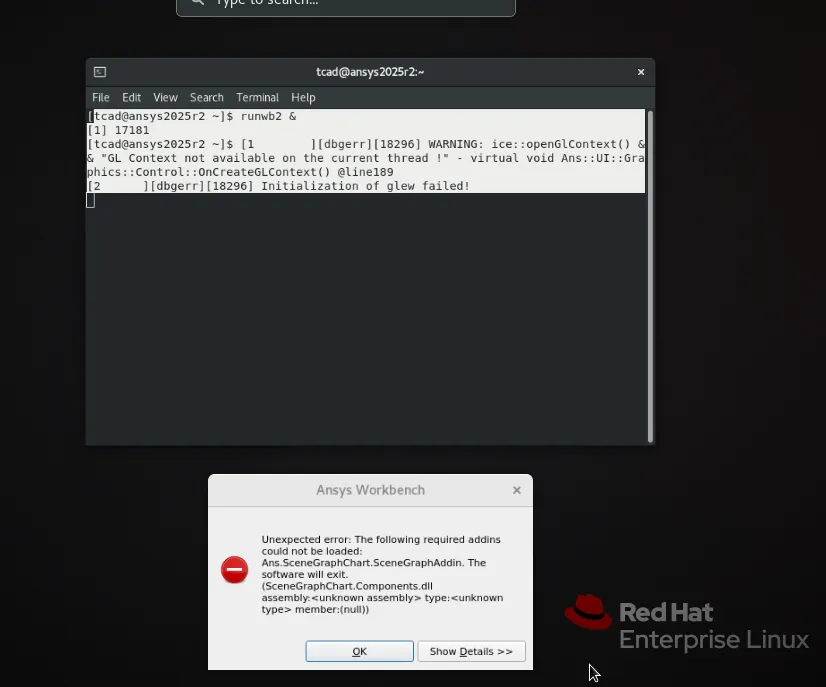
Task: Click the 'runwb2 &' command line
Action: tap(192, 116)
